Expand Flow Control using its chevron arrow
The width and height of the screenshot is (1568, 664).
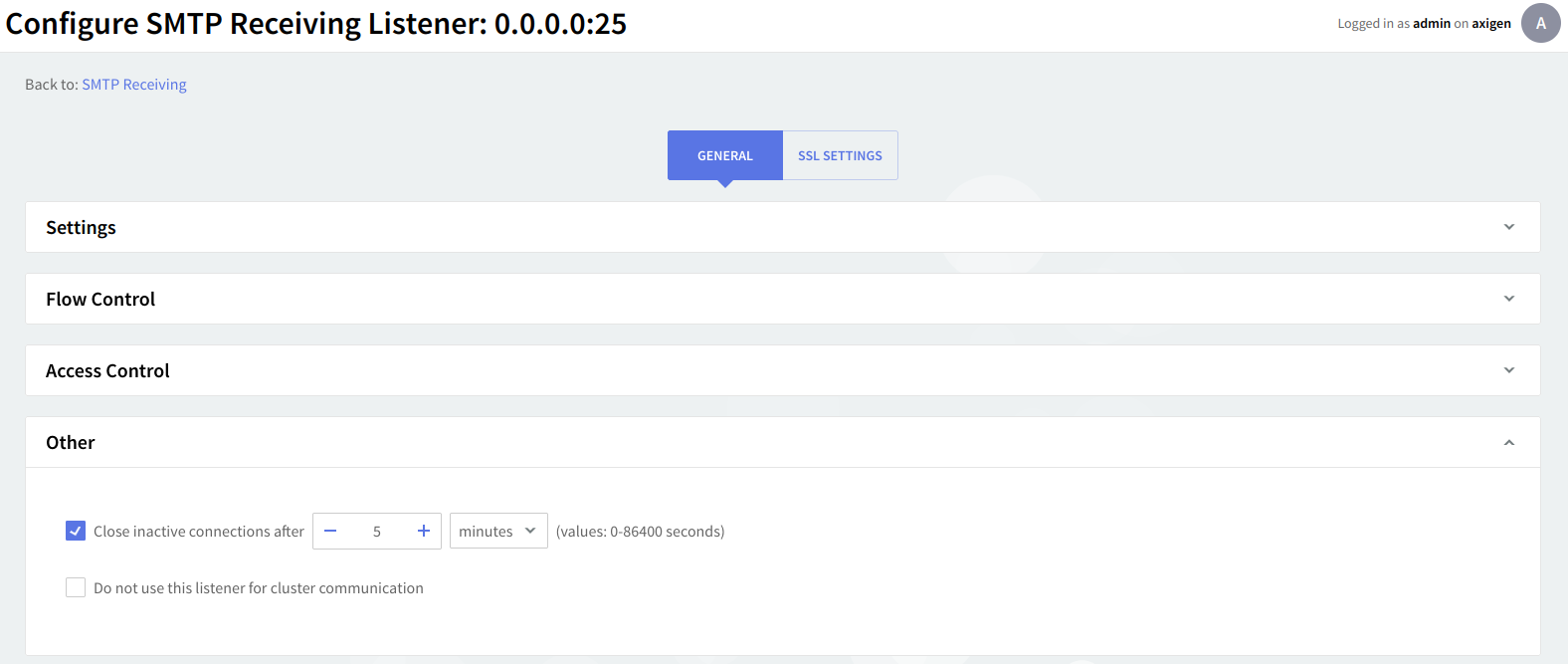coord(1508,299)
